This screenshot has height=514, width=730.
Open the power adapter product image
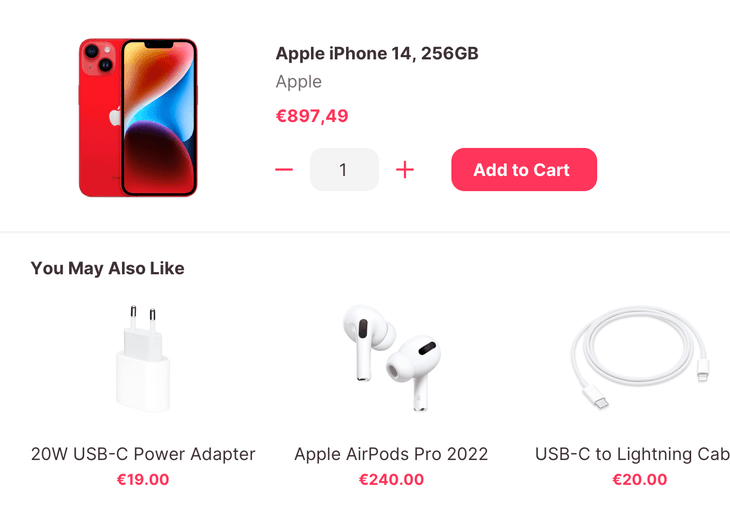pos(143,358)
